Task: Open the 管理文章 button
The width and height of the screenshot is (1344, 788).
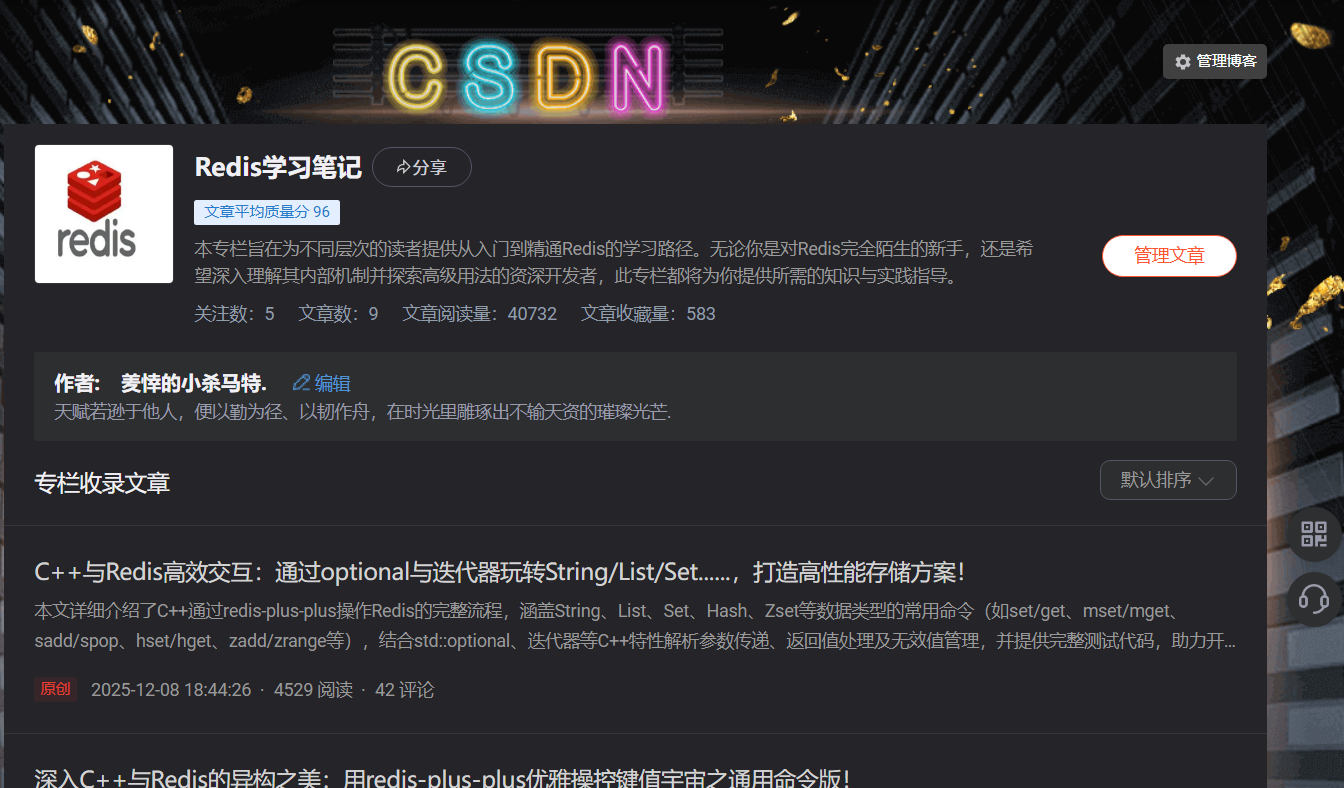Action: tap(1169, 256)
